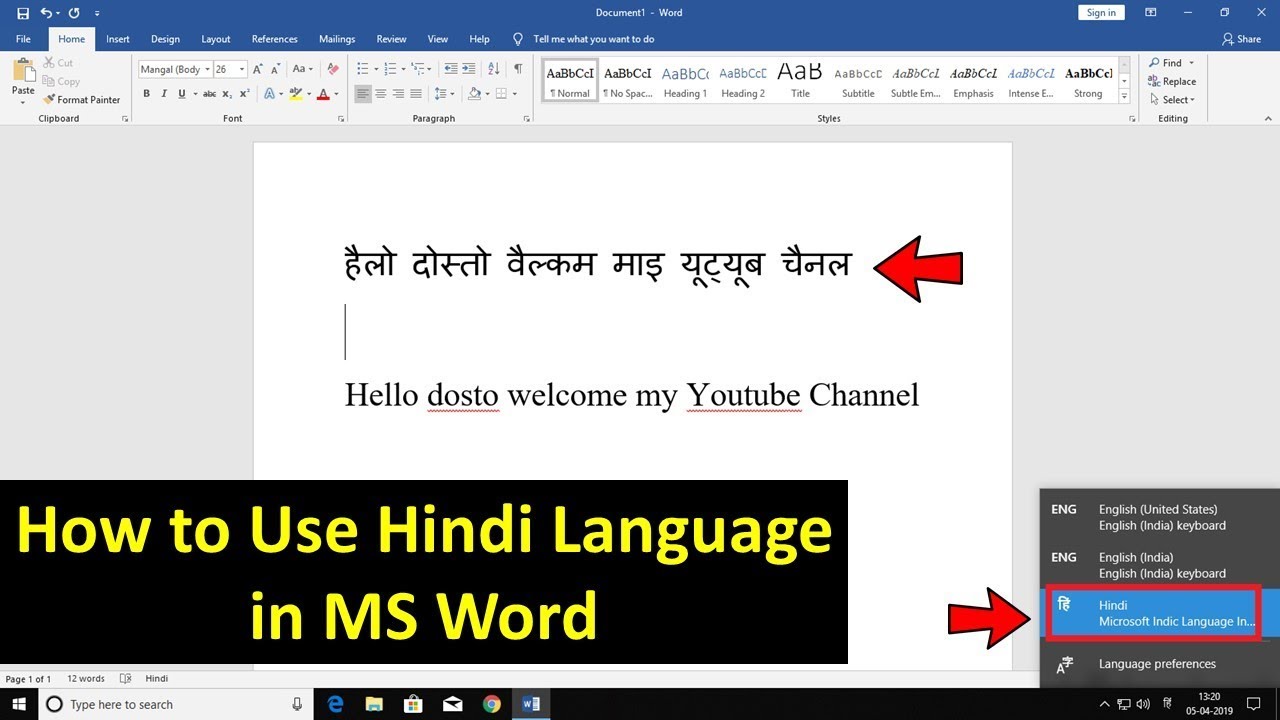
Task: Justify the paragraph text
Action: [417, 94]
